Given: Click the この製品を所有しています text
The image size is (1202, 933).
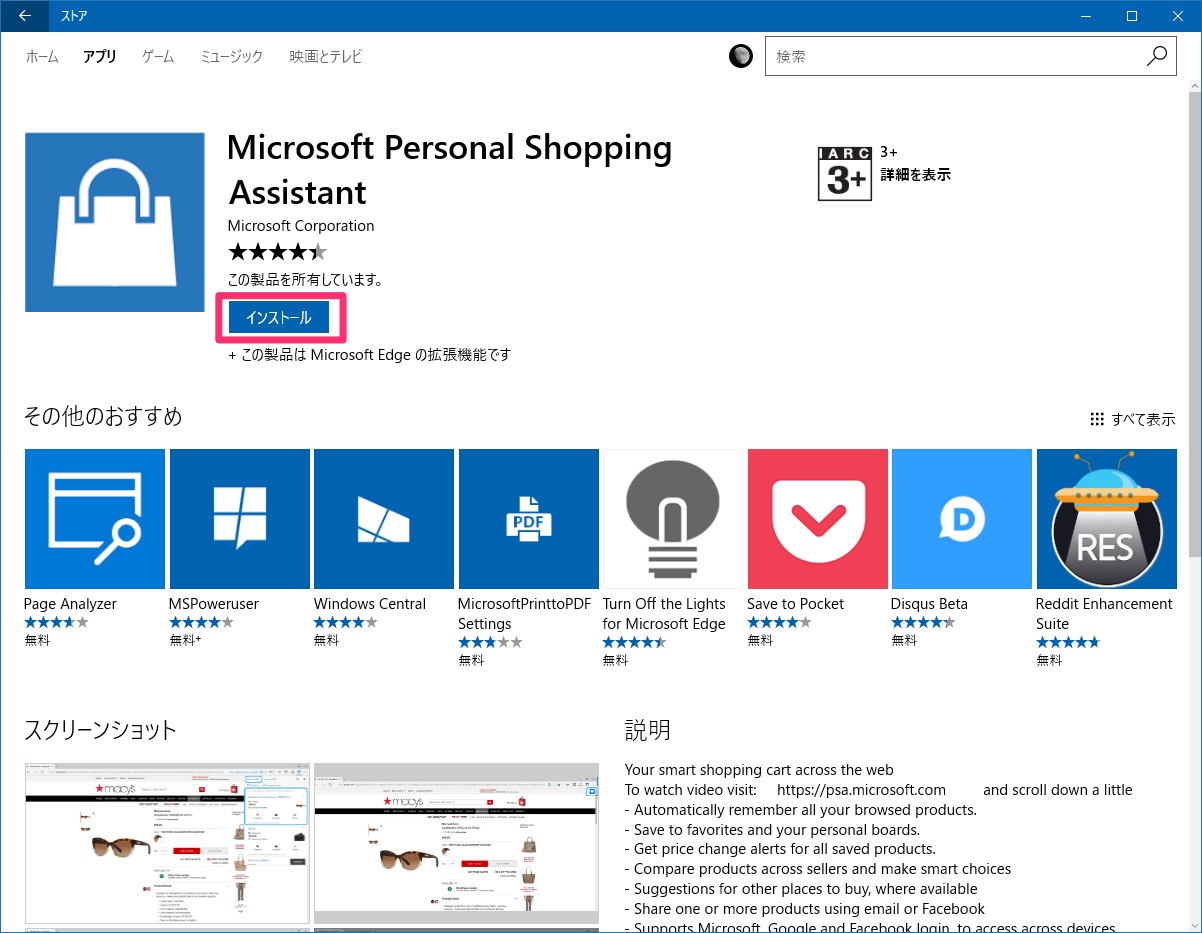Looking at the screenshot, I should click(305, 280).
